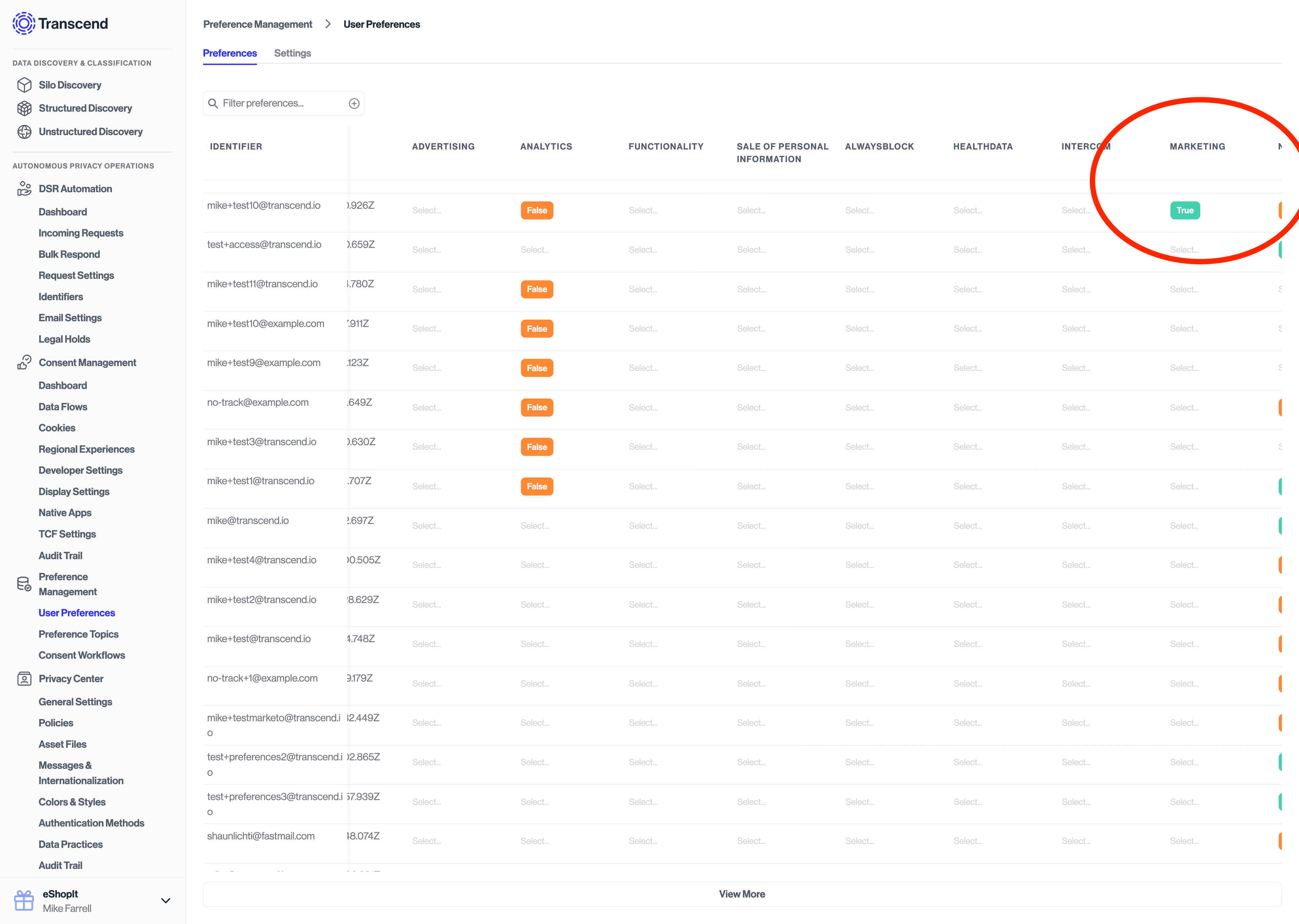
Task: Select User Preferences in the sidebar
Action: point(76,613)
